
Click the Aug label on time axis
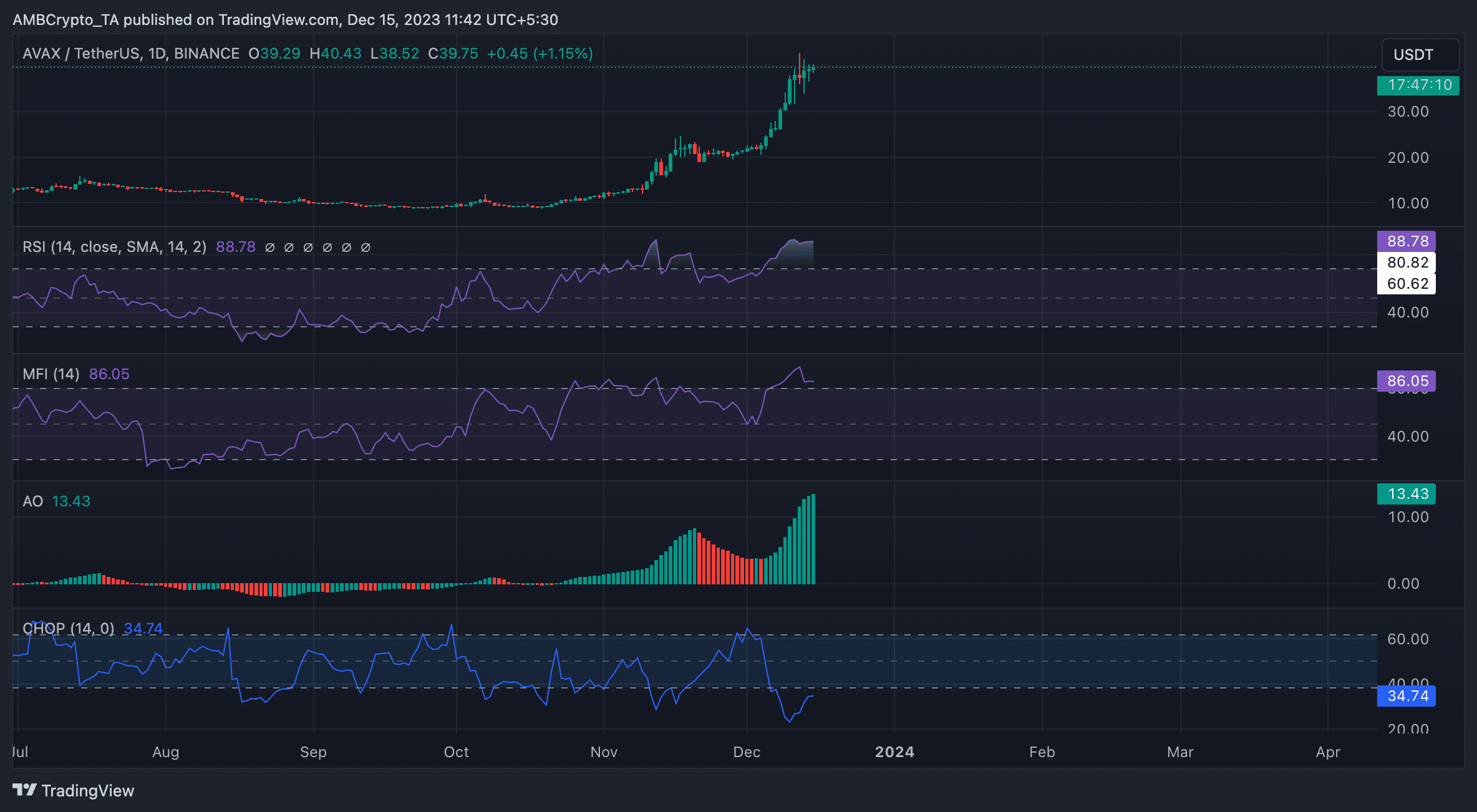pos(166,752)
